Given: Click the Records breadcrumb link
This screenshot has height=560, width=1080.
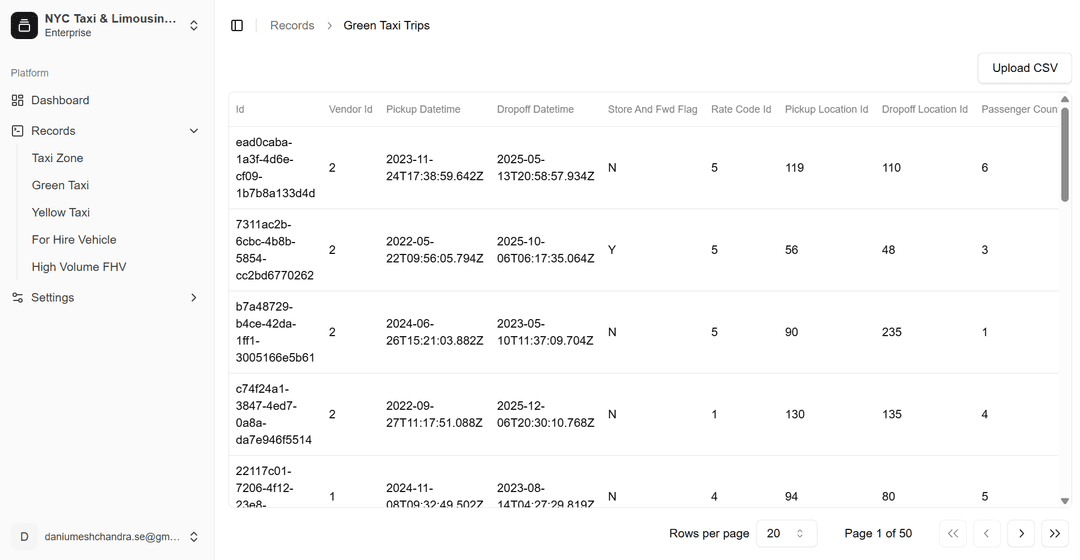Looking at the screenshot, I should click(292, 26).
